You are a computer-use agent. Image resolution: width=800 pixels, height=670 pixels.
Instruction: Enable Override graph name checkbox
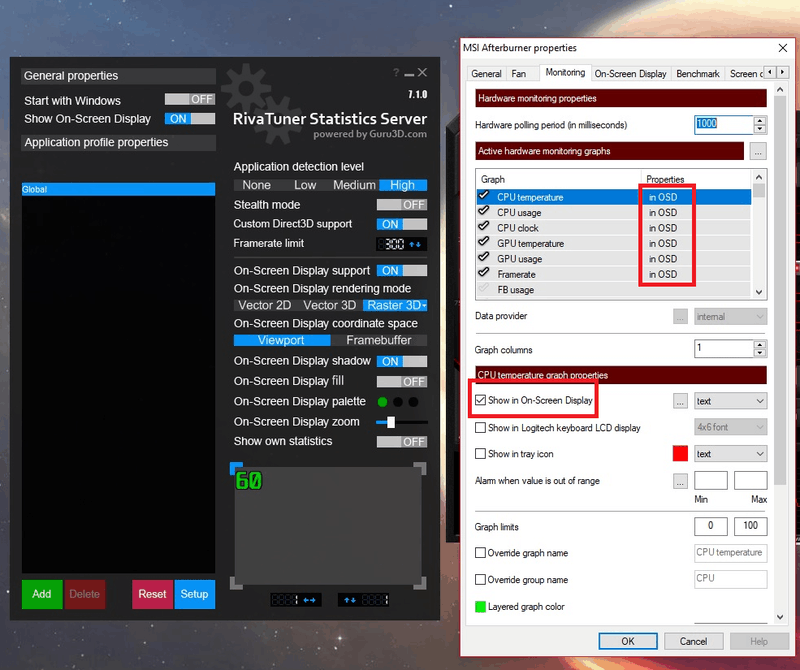point(480,553)
